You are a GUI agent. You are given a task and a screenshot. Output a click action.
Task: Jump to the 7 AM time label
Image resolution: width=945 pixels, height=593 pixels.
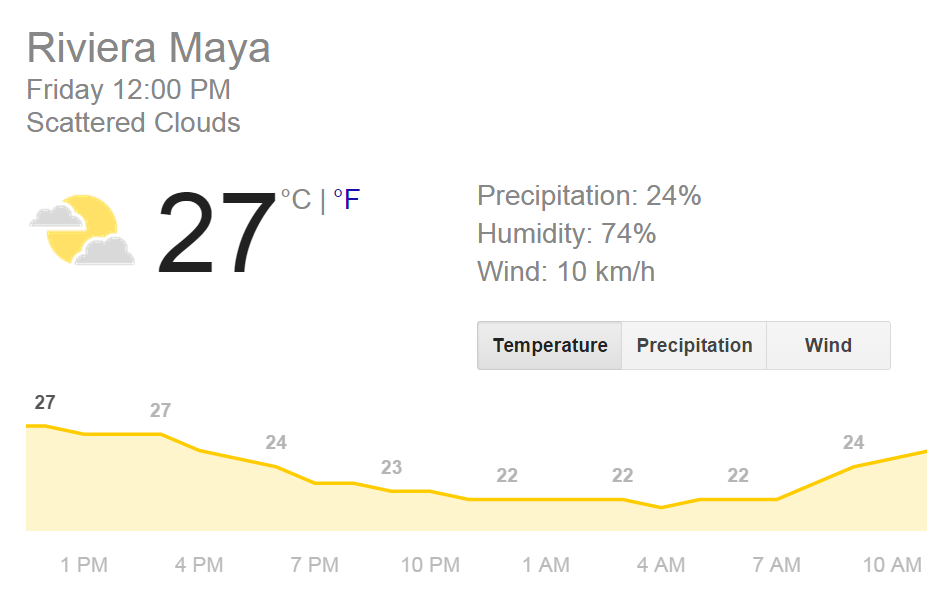click(x=777, y=565)
